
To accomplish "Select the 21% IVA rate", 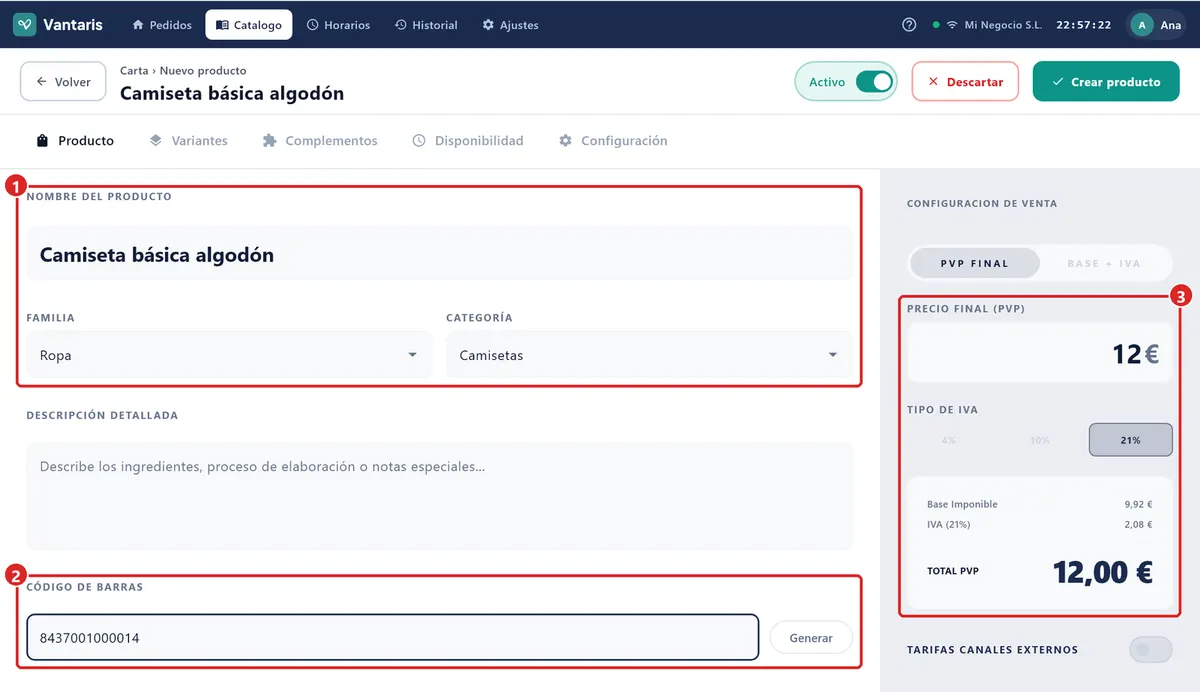I will click(x=1130, y=440).
